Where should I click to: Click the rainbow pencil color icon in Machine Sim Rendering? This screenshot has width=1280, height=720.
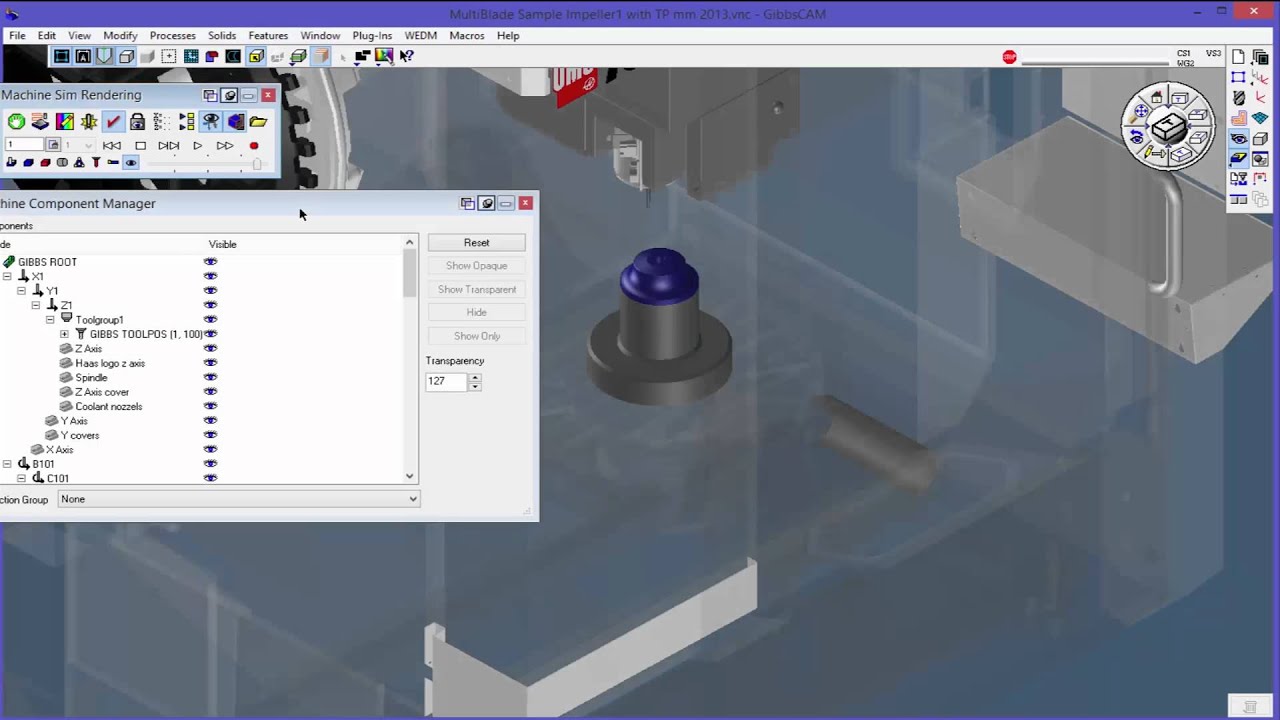coord(65,121)
